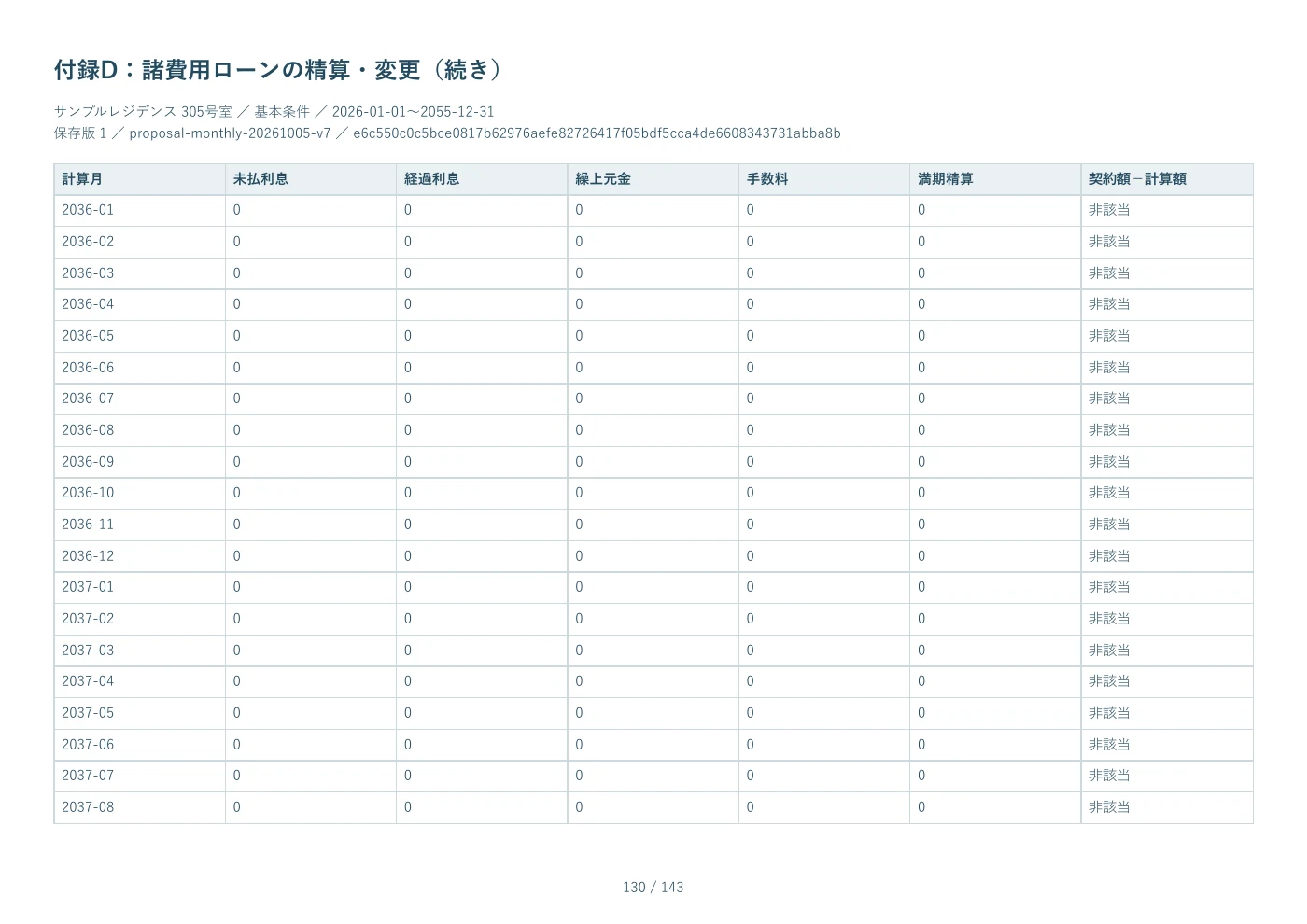The height and width of the screenshot is (924, 1307).
Task: Select the 2036-01 row month cell
Action: pos(139,211)
